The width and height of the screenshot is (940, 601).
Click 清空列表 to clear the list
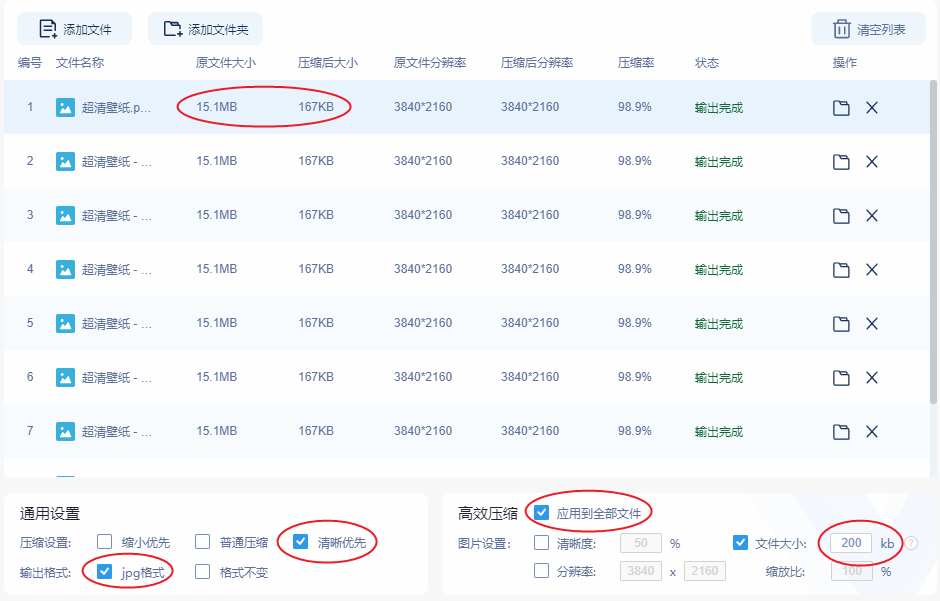point(868,29)
